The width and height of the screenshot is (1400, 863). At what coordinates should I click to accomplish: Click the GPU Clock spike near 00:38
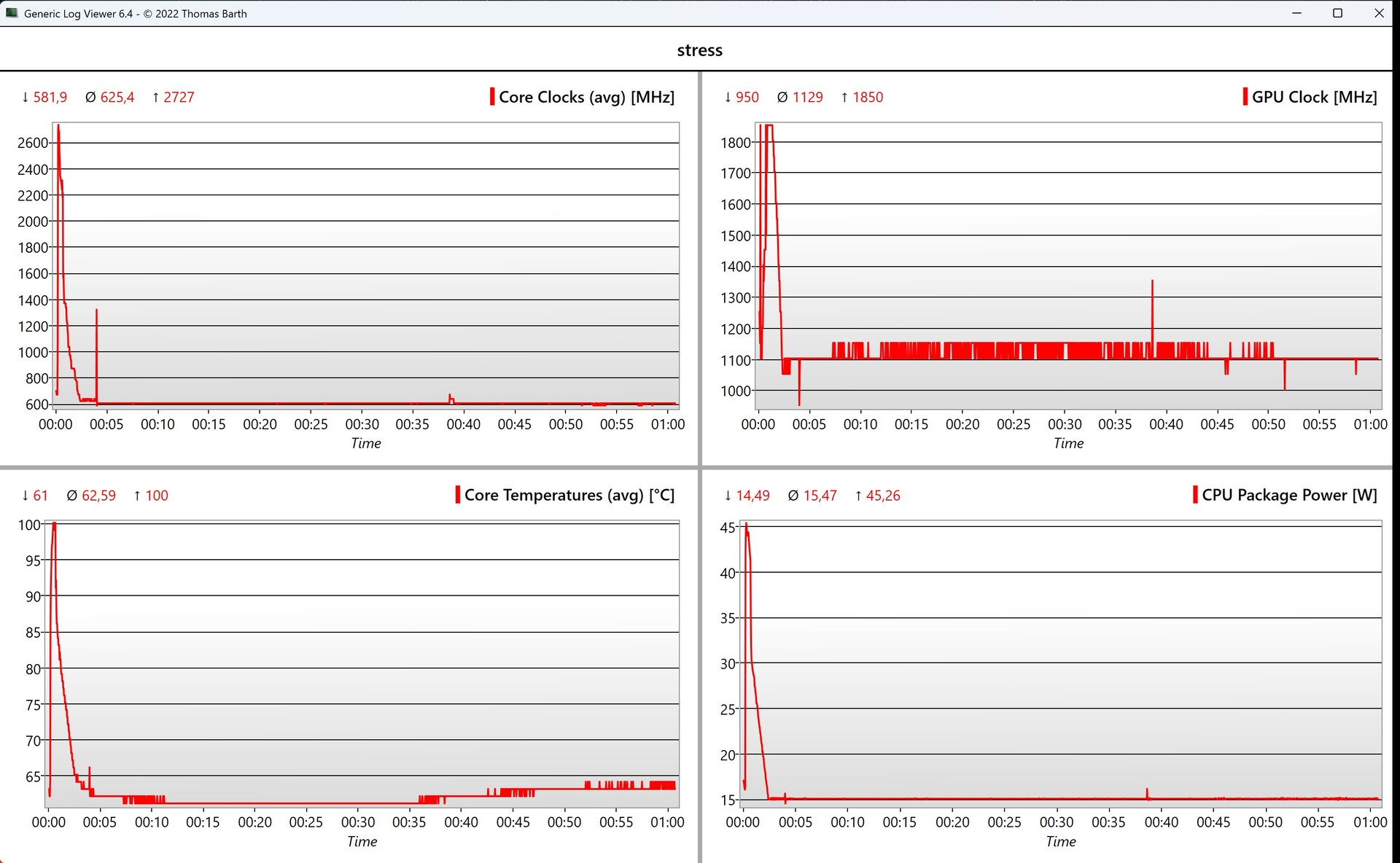tap(1152, 306)
